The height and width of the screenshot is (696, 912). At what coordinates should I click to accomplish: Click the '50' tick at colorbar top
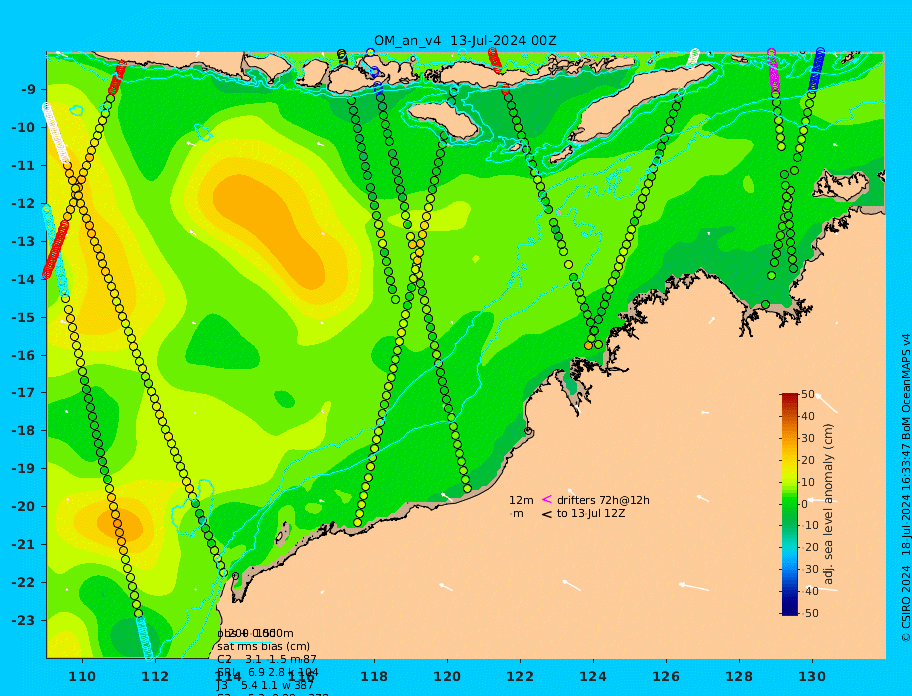pos(808,395)
